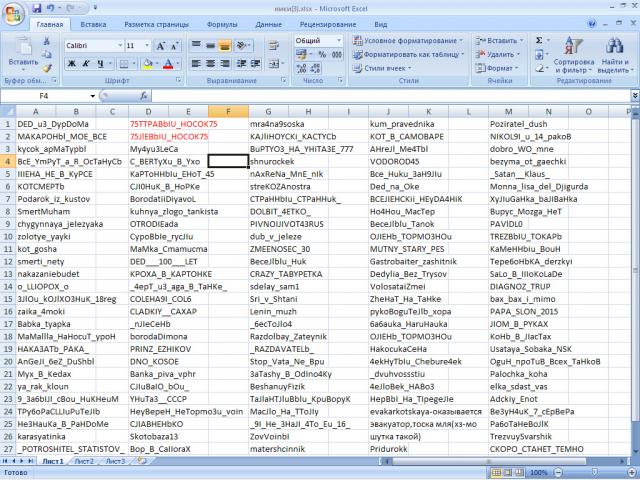
Task: Open Conditional Formatting (Условное форматирование) dropdown
Action: pos(410,40)
